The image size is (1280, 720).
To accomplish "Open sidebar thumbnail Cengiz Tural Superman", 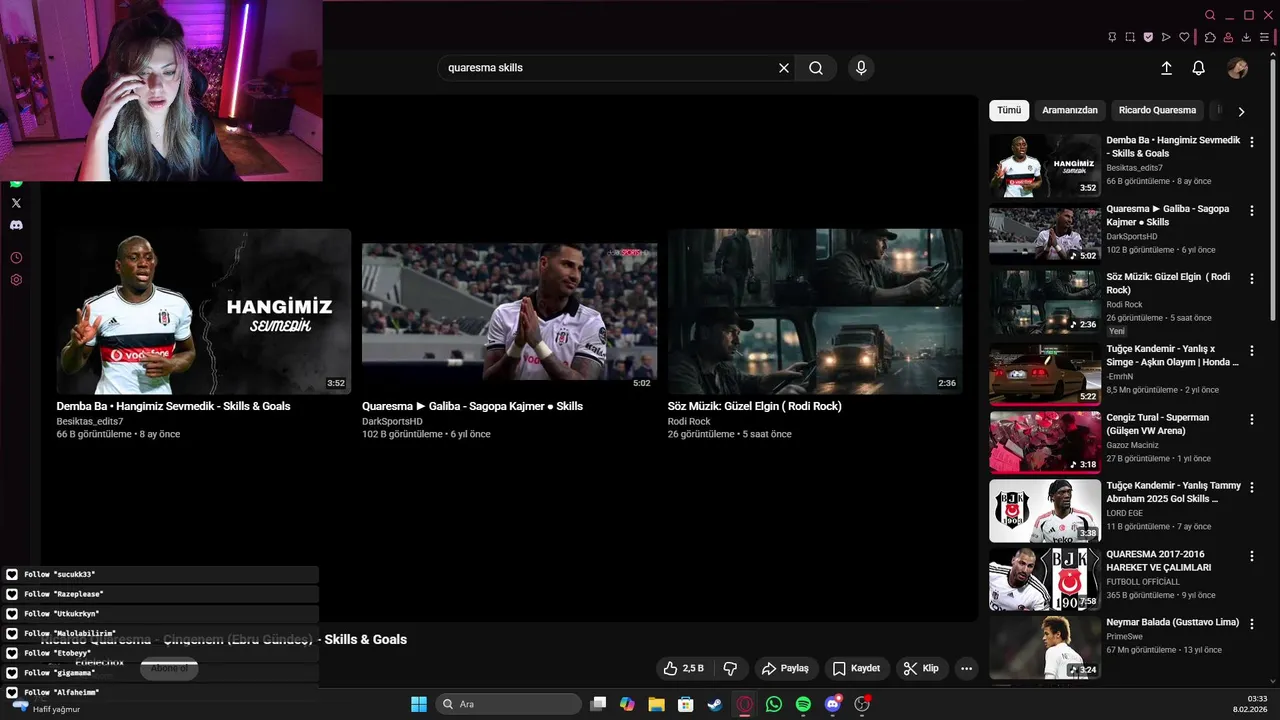I will click(x=1045, y=442).
